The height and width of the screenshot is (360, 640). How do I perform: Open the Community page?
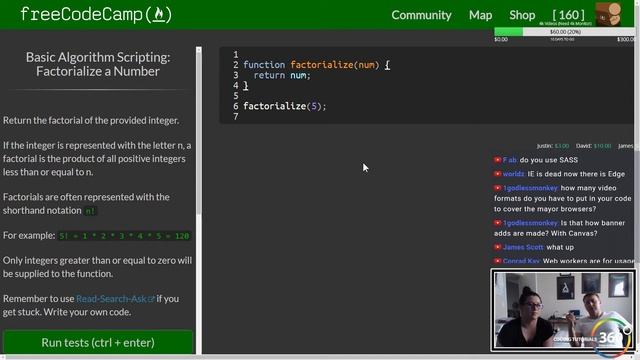421,15
